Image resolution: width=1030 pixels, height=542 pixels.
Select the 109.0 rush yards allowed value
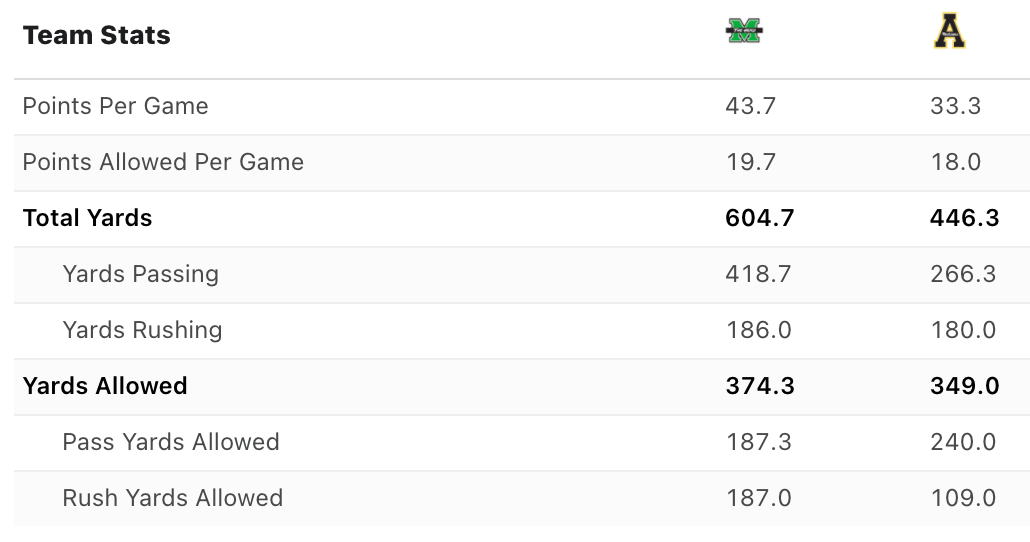click(x=964, y=498)
